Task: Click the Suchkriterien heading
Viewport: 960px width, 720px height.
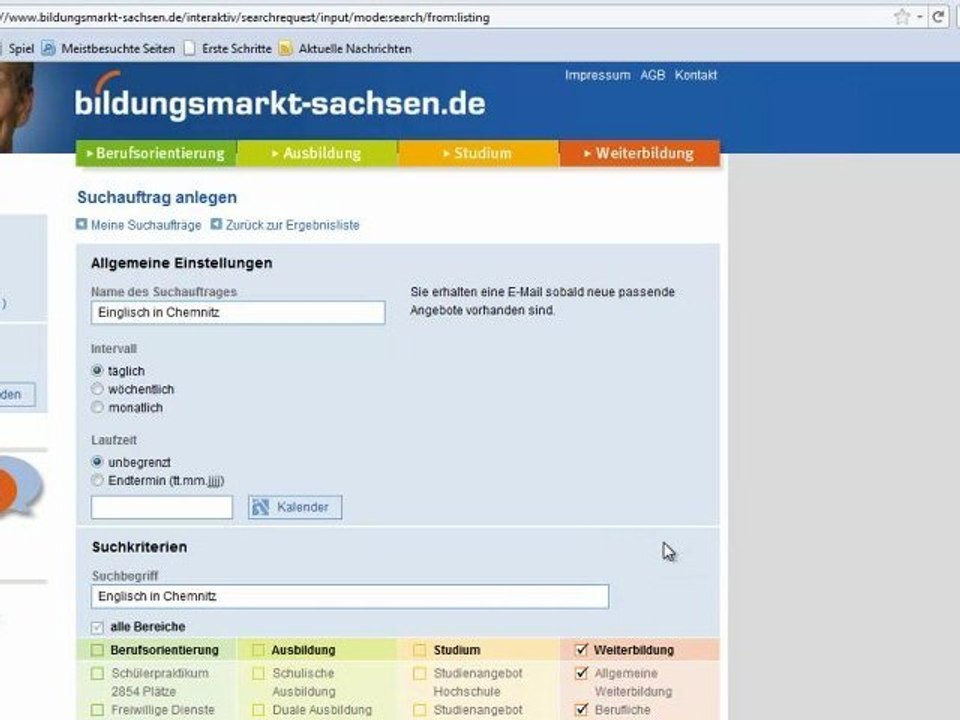Action: tap(140, 547)
